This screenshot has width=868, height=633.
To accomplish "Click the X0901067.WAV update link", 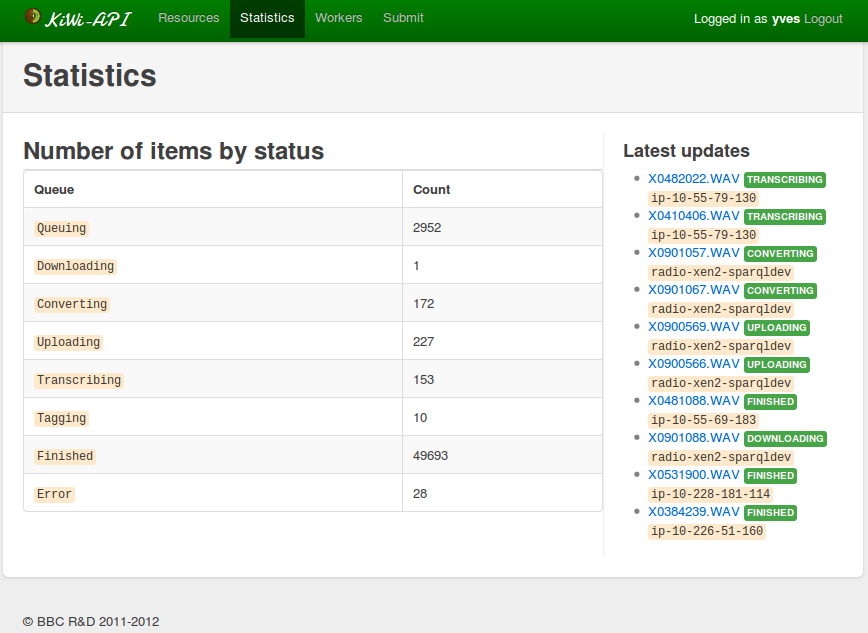I will pyautogui.click(x=693, y=290).
